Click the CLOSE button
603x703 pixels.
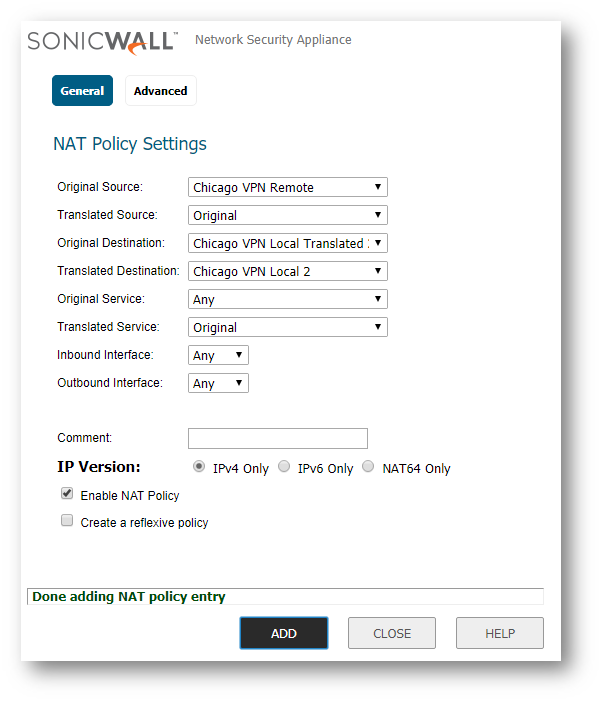392,633
